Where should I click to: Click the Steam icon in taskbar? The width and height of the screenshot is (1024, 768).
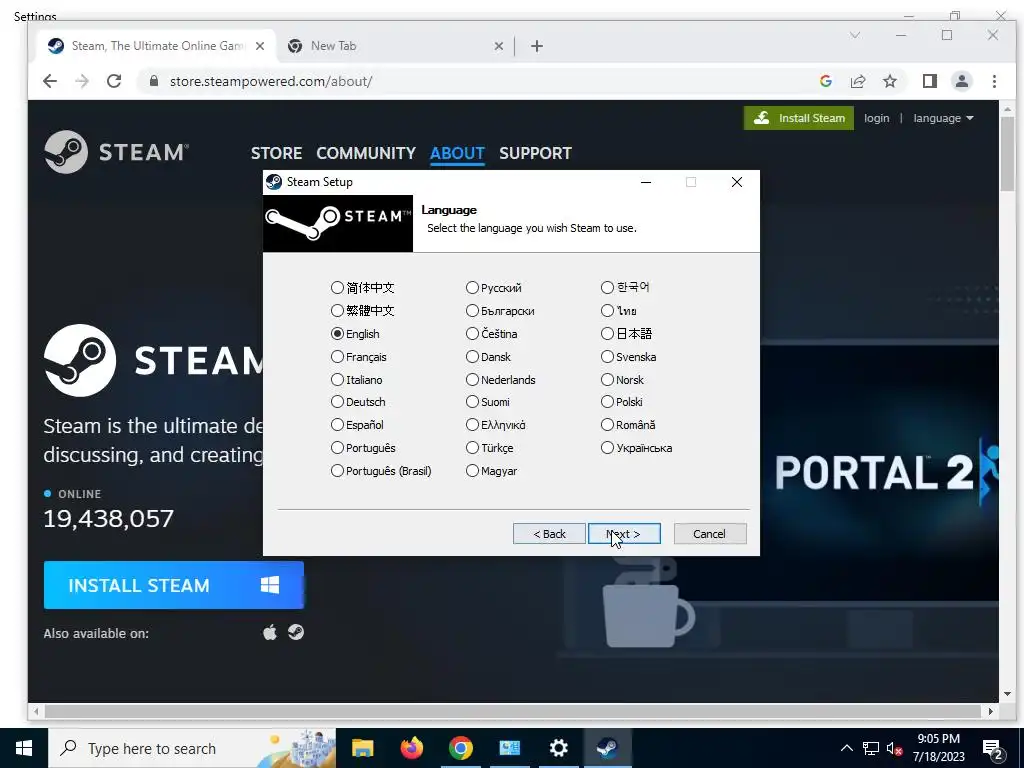(607, 748)
